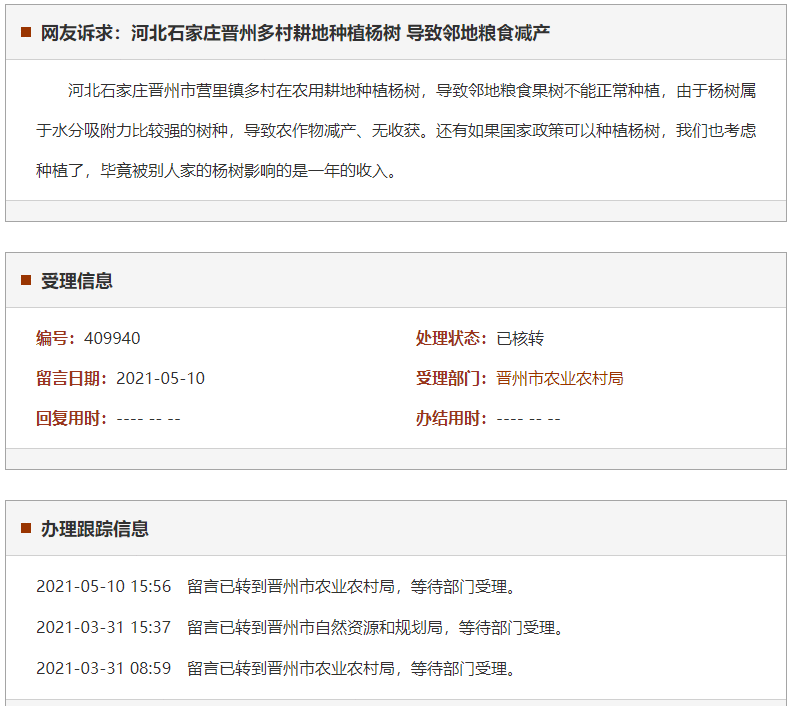789x706 pixels.
Task: Click the 办结用时 empty duration value
Action: coord(528,418)
